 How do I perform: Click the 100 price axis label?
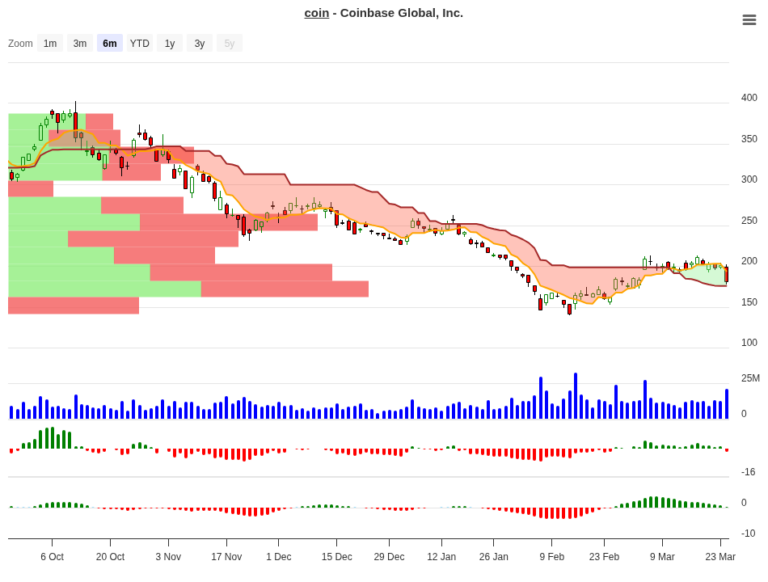tap(749, 342)
